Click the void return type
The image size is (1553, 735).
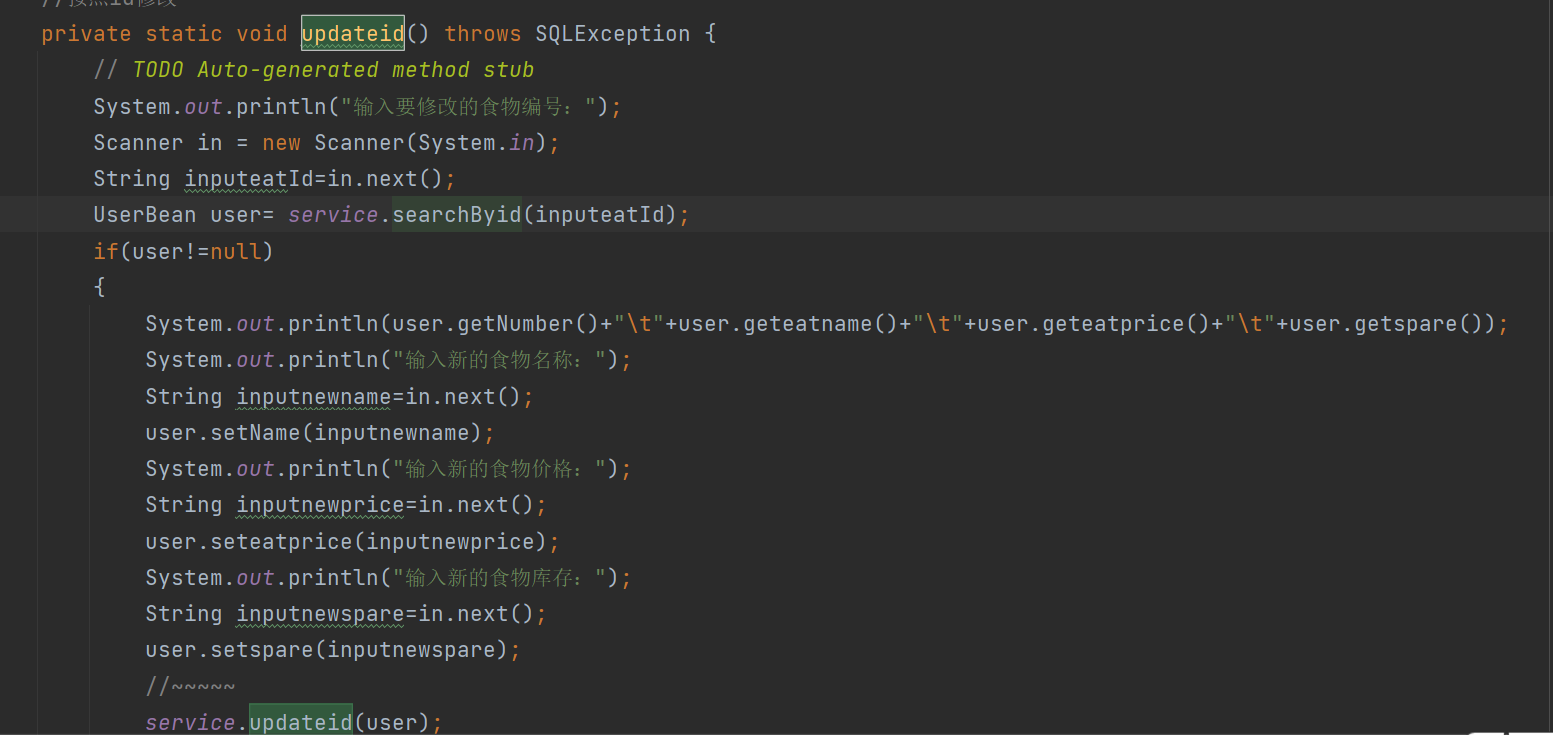coord(262,34)
